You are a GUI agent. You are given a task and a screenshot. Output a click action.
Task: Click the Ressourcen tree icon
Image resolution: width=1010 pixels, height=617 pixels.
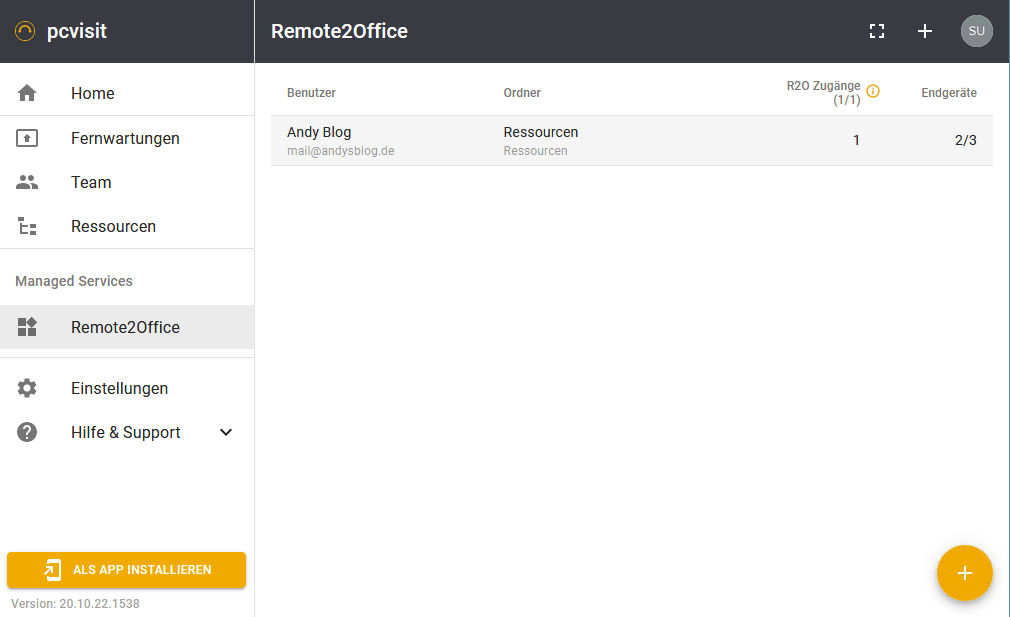pyautogui.click(x=27, y=227)
